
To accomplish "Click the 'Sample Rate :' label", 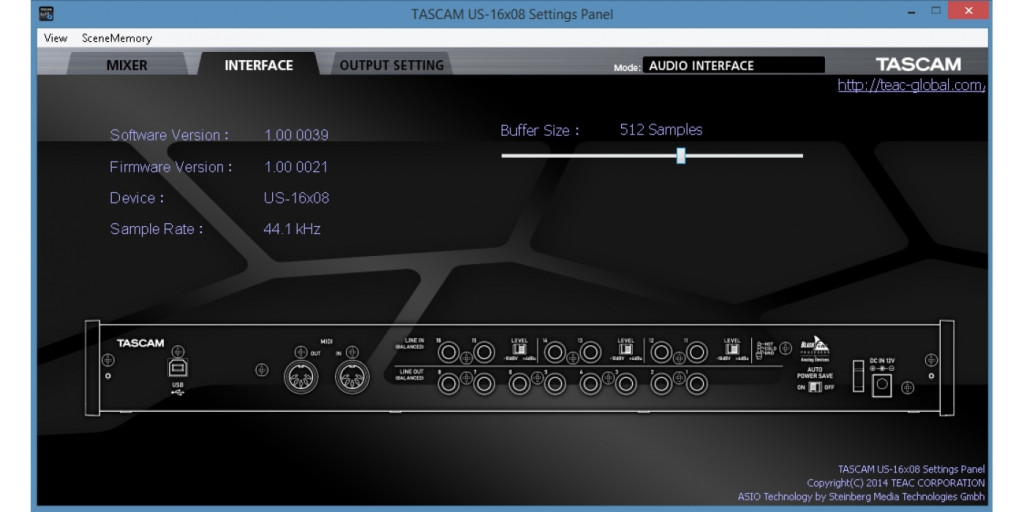I will (157, 229).
